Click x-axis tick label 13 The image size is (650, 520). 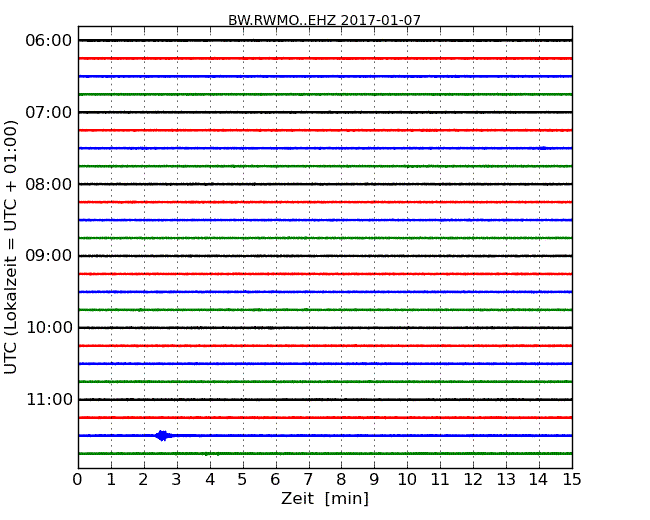[506, 480]
